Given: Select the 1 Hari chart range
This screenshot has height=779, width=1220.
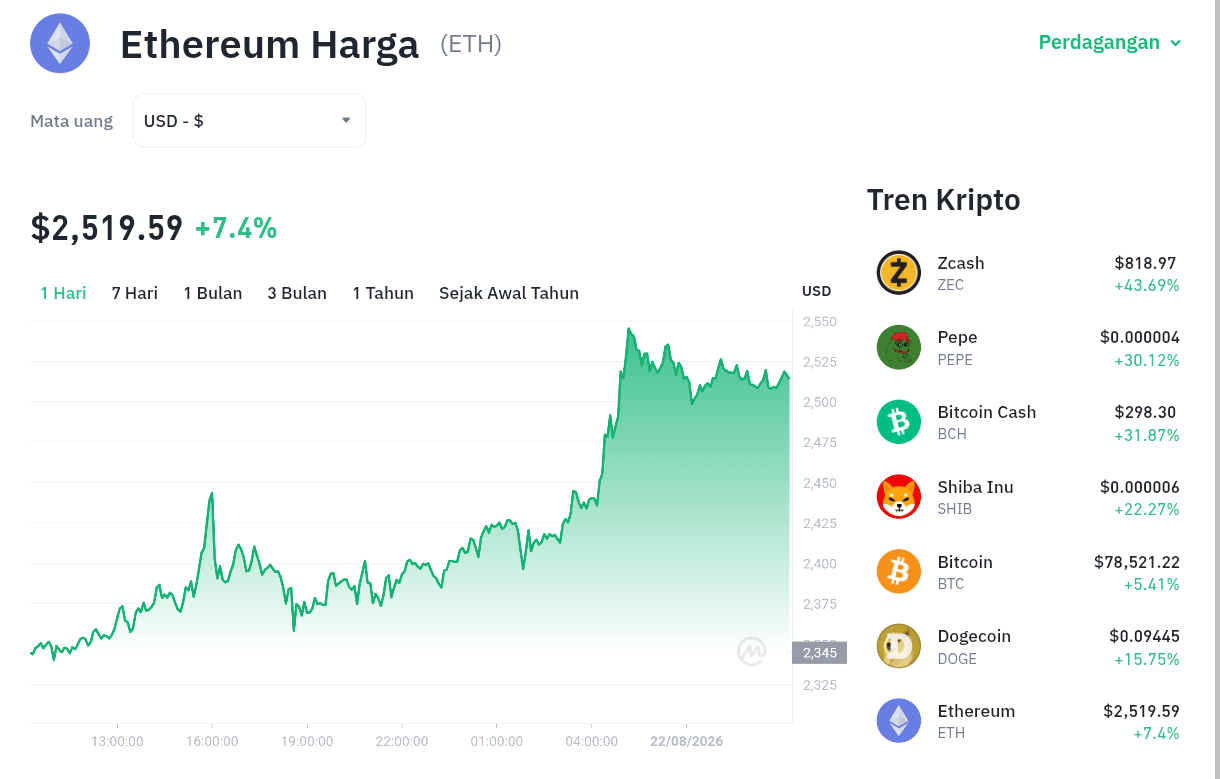Looking at the screenshot, I should coord(63,293).
